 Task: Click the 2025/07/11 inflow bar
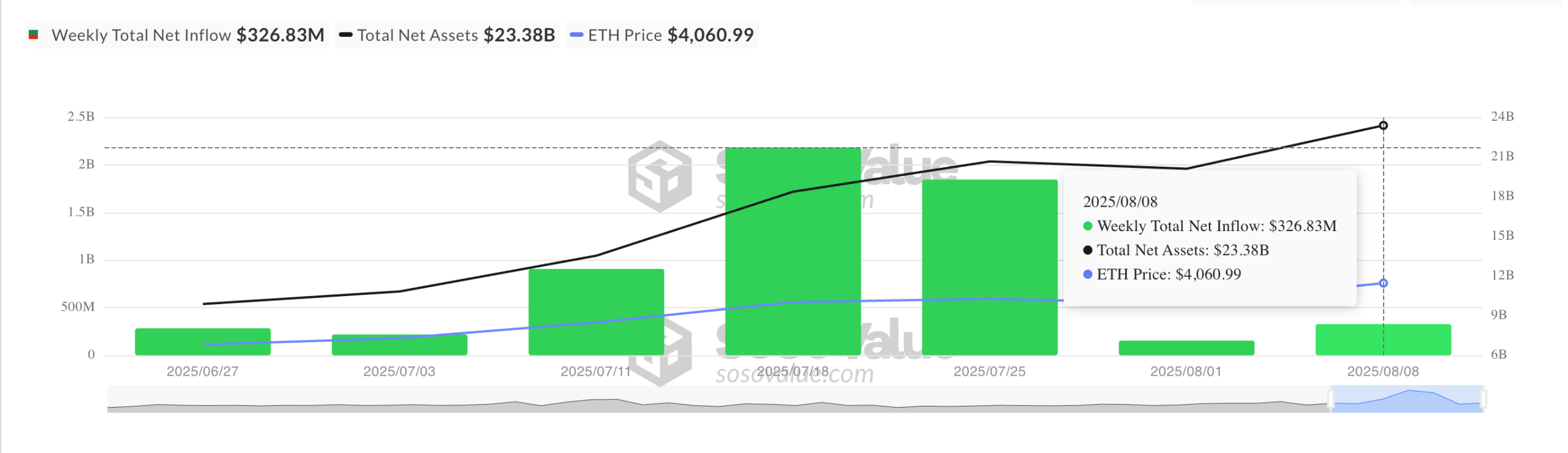point(596,312)
